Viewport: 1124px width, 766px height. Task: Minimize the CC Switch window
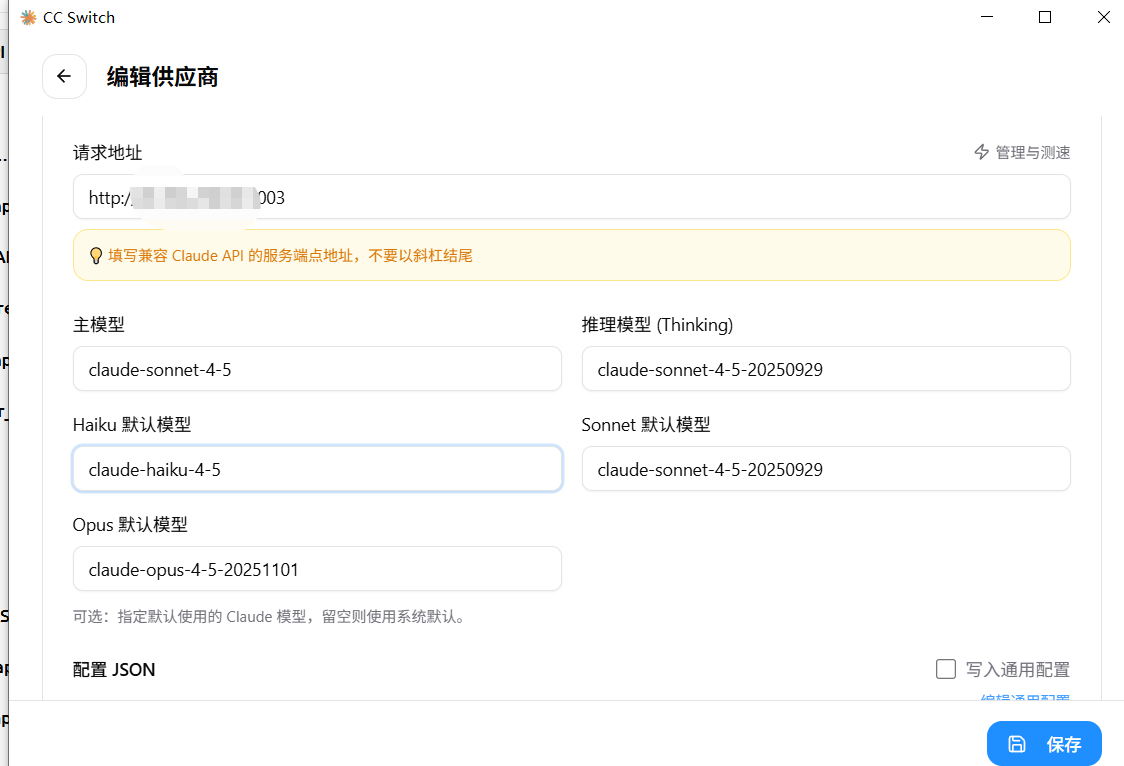pyautogui.click(x=987, y=17)
